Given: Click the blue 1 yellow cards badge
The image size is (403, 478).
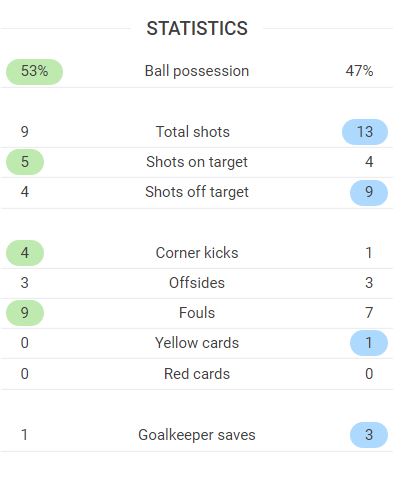Looking at the screenshot, I should click(x=369, y=343).
